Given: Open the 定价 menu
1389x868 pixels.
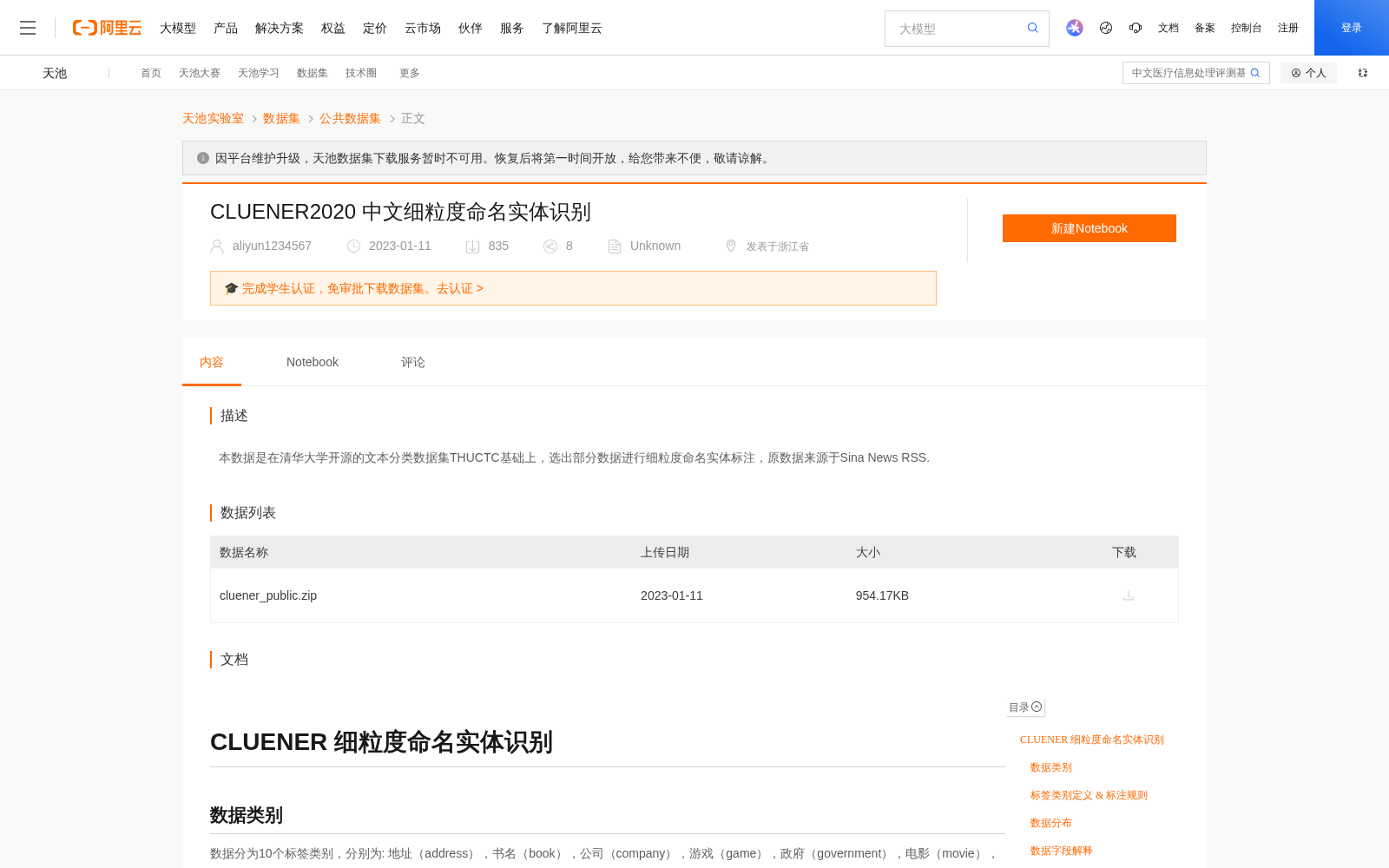Looking at the screenshot, I should click(375, 28).
